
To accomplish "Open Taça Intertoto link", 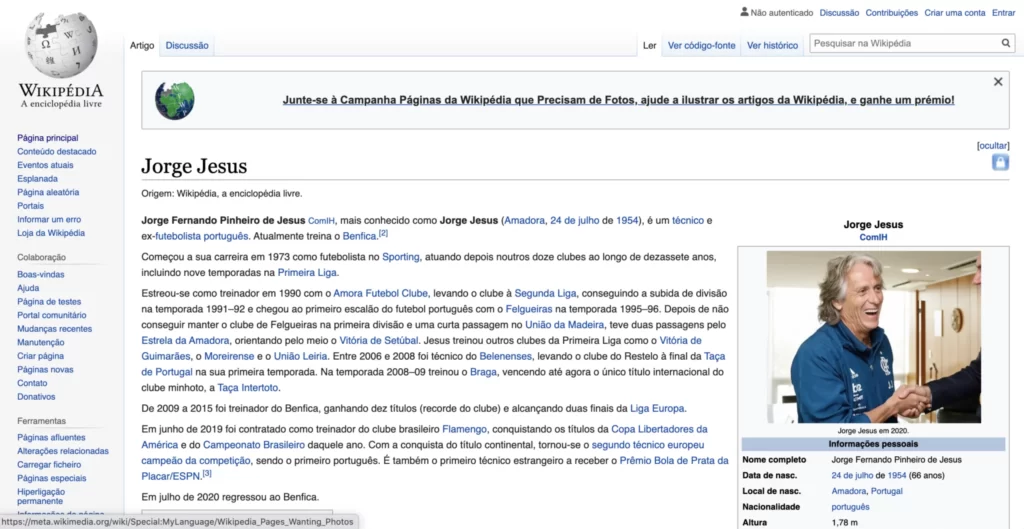I will click(x=248, y=388).
